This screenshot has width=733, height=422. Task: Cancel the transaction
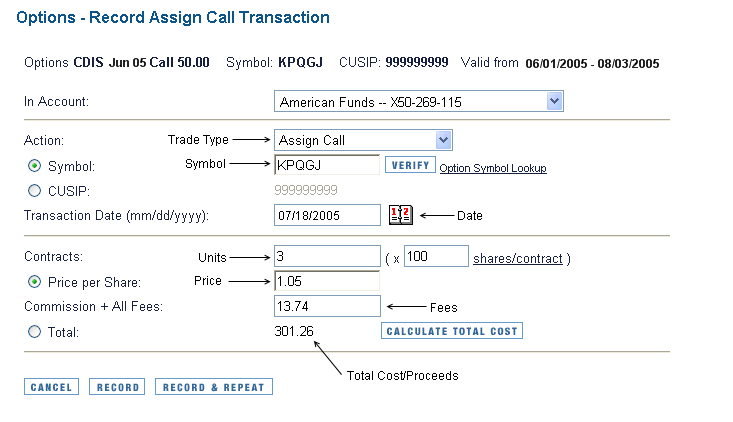tap(51, 387)
